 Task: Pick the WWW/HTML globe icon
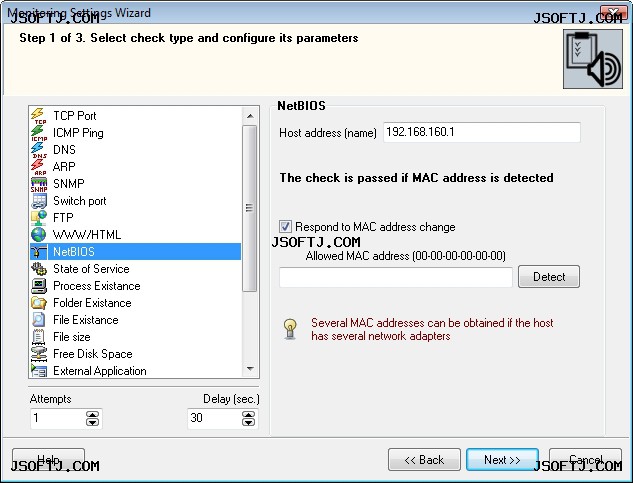pos(39,235)
